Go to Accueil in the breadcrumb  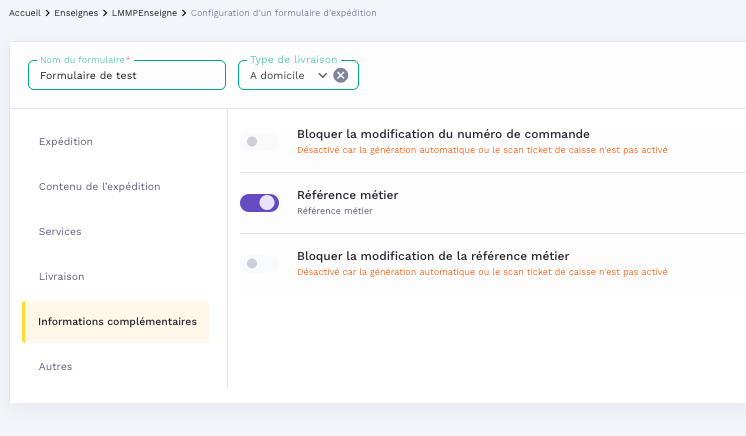click(25, 12)
